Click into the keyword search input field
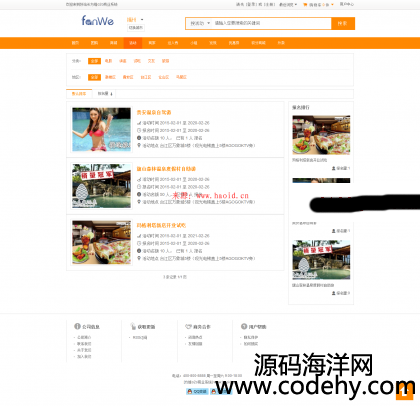This screenshot has width=420, height=406. pos(272,23)
